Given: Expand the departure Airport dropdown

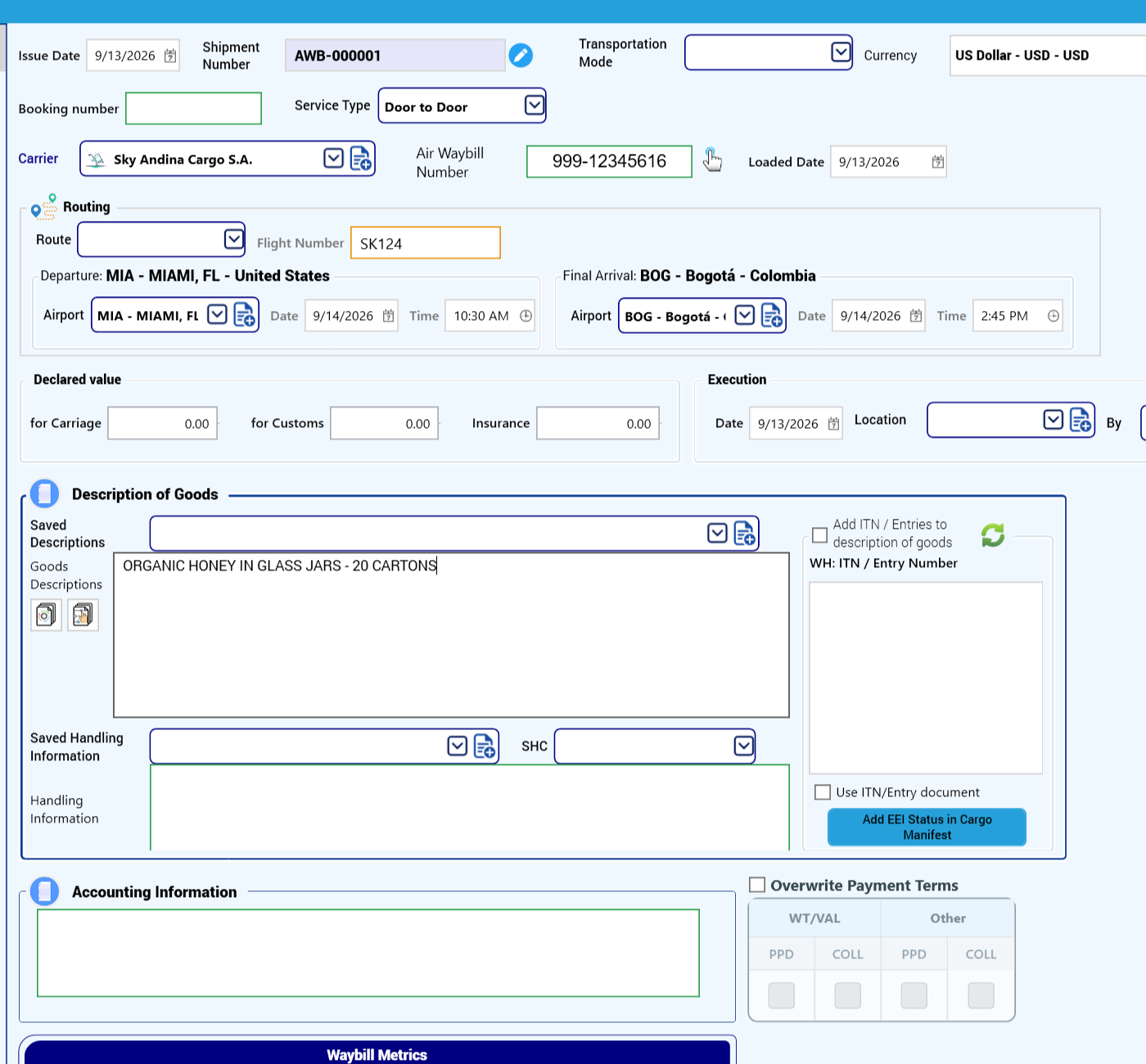Looking at the screenshot, I should pyautogui.click(x=217, y=314).
